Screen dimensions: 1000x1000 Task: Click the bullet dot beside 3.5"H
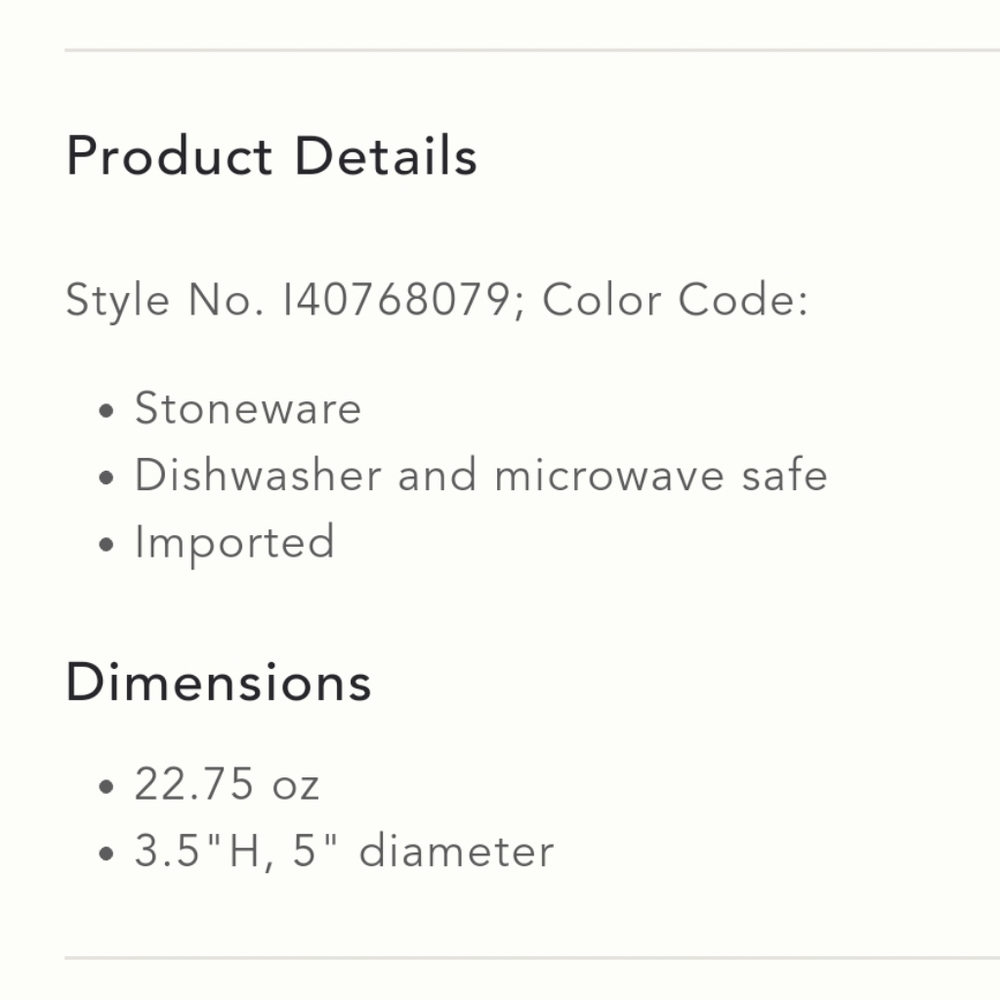pyautogui.click(x=108, y=854)
